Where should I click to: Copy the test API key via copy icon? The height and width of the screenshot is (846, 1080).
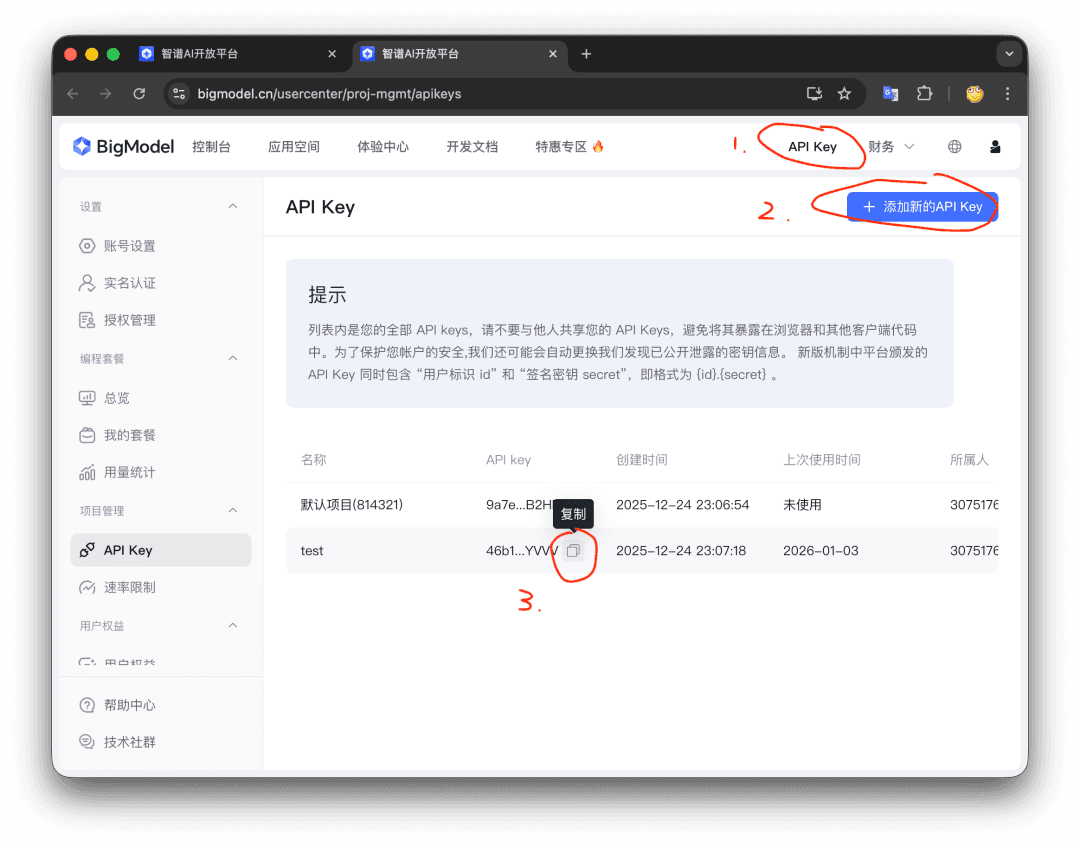click(573, 550)
